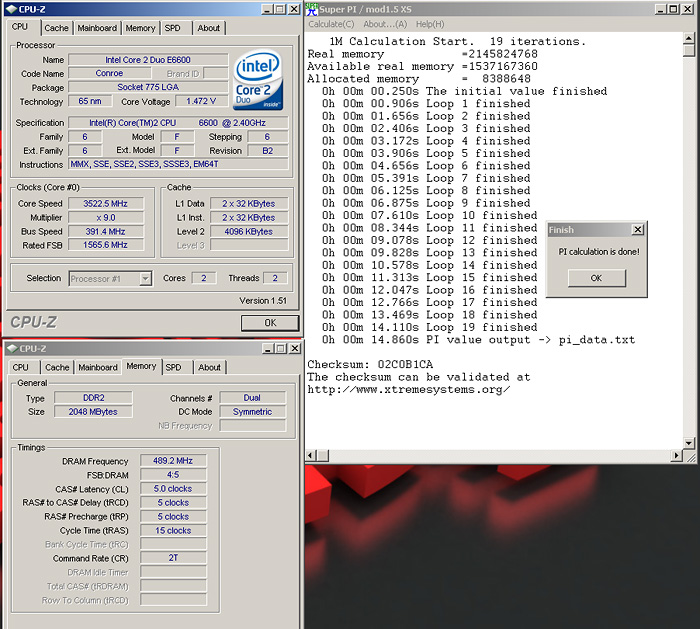
Task: Click the Checksum: 02C0B1CA line
Action: click(x=370, y=364)
